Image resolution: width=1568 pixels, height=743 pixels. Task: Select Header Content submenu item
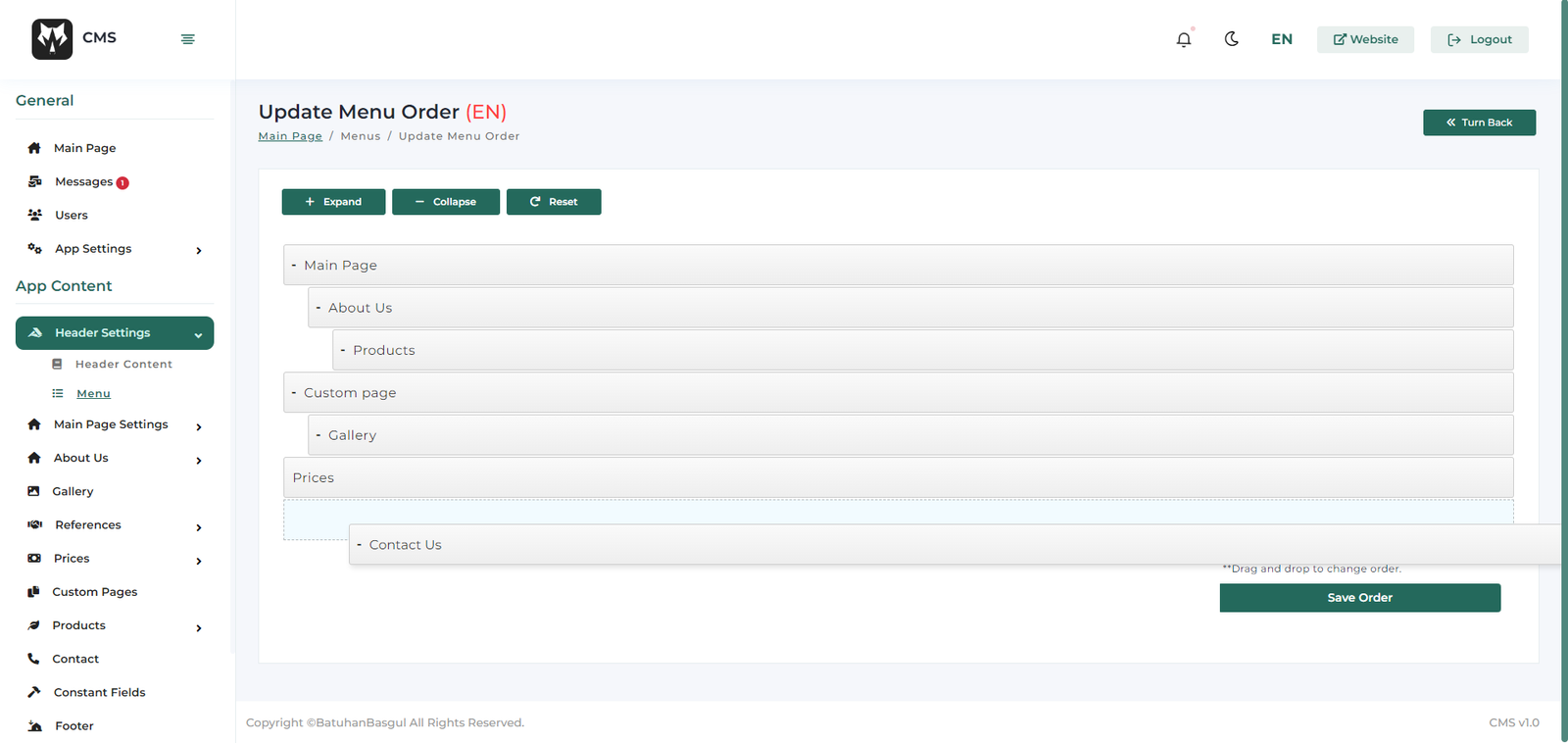tap(123, 364)
